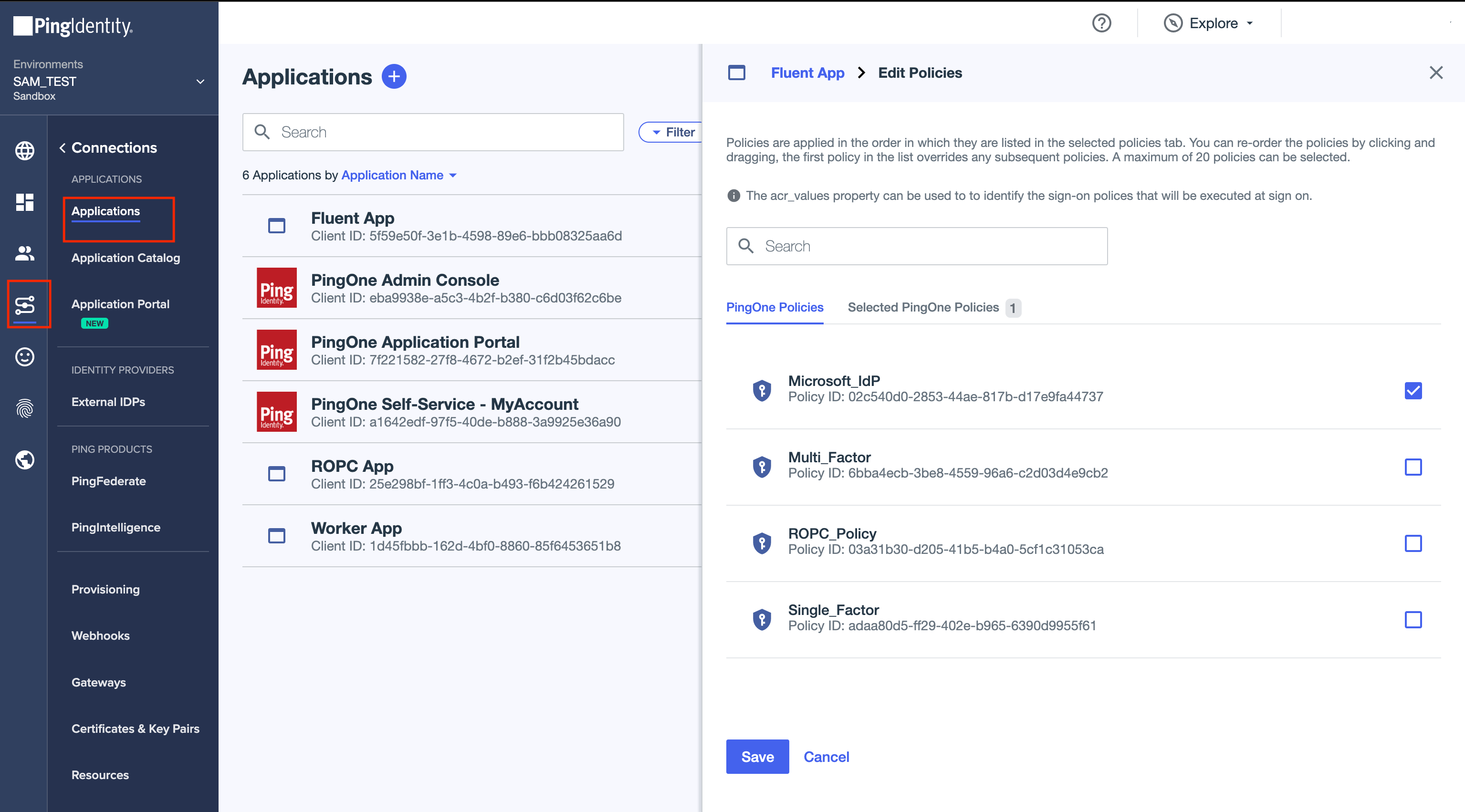Uncheck the Microsoft_IdP policy checkbox
This screenshot has width=1465, height=812.
pyautogui.click(x=1413, y=391)
